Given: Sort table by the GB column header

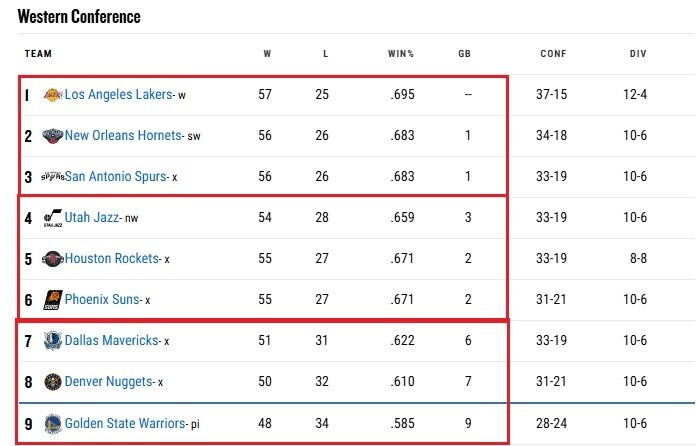Looking at the screenshot, I should pyautogui.click(x=464, y=54).
